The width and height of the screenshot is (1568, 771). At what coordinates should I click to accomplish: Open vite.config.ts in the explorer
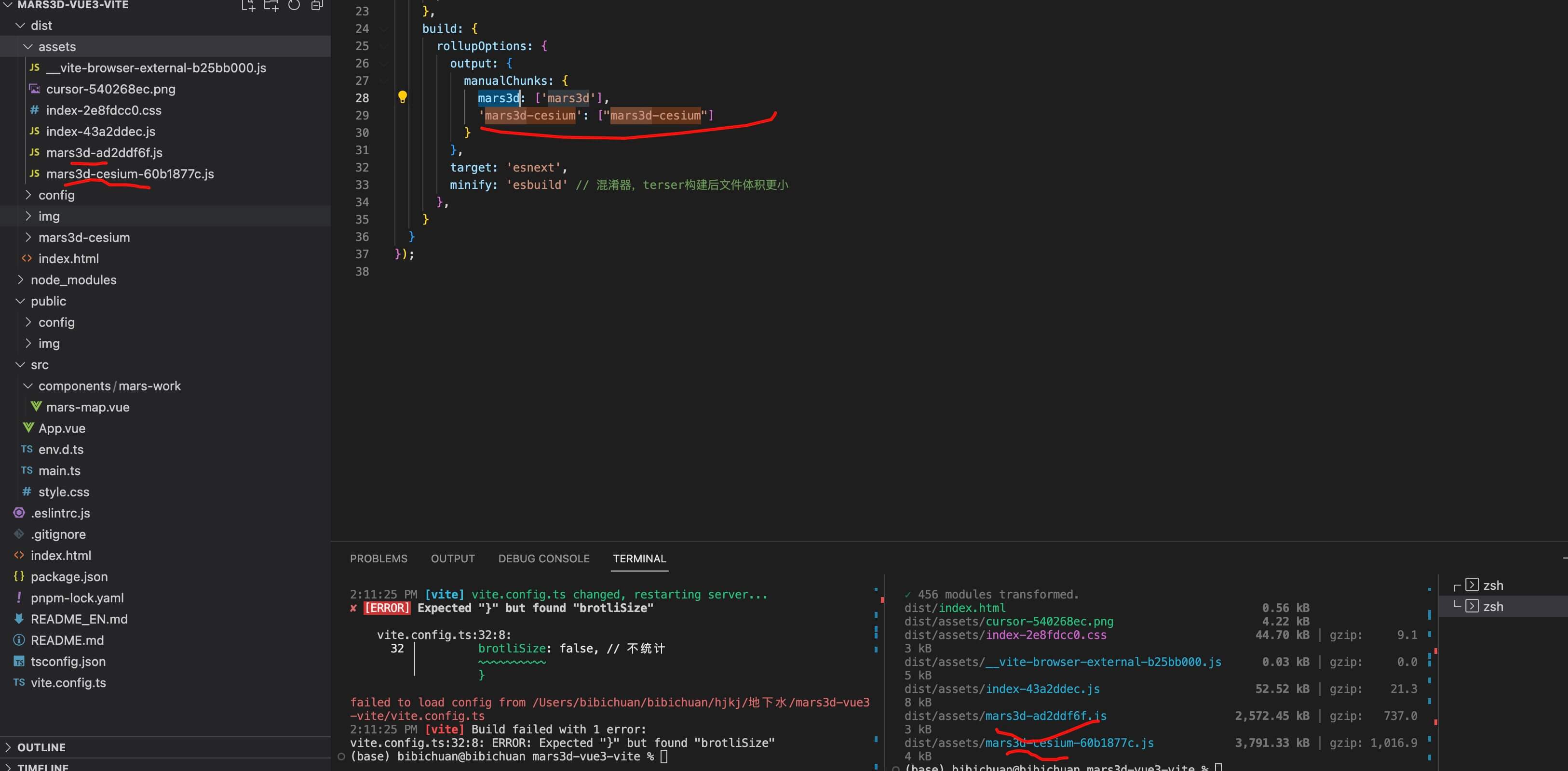coord(68,683)
